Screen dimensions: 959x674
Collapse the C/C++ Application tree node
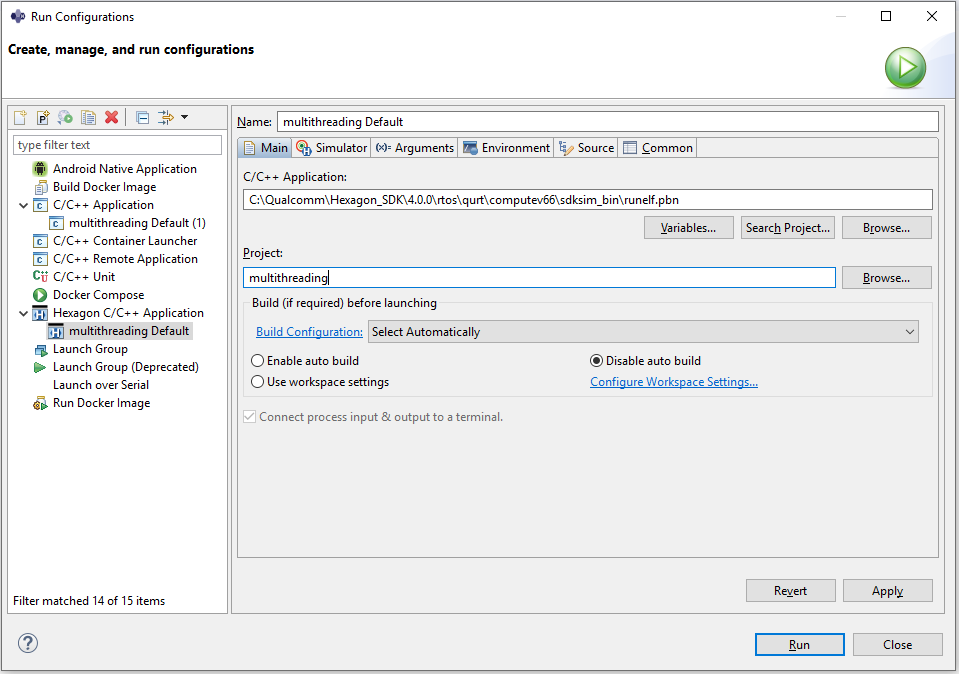[x=23, y=206]
